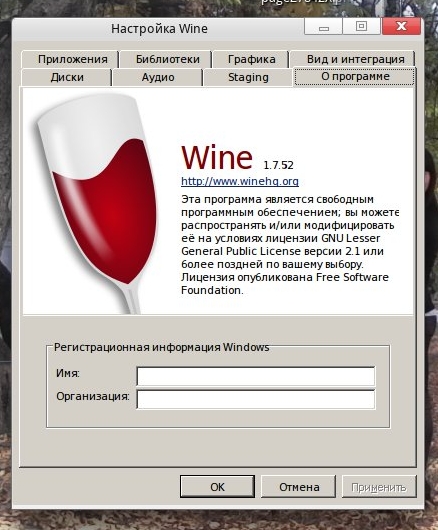Screen dimensions: 438x530
Task: Confirm with the OK button
Action: tap(217, 487)
